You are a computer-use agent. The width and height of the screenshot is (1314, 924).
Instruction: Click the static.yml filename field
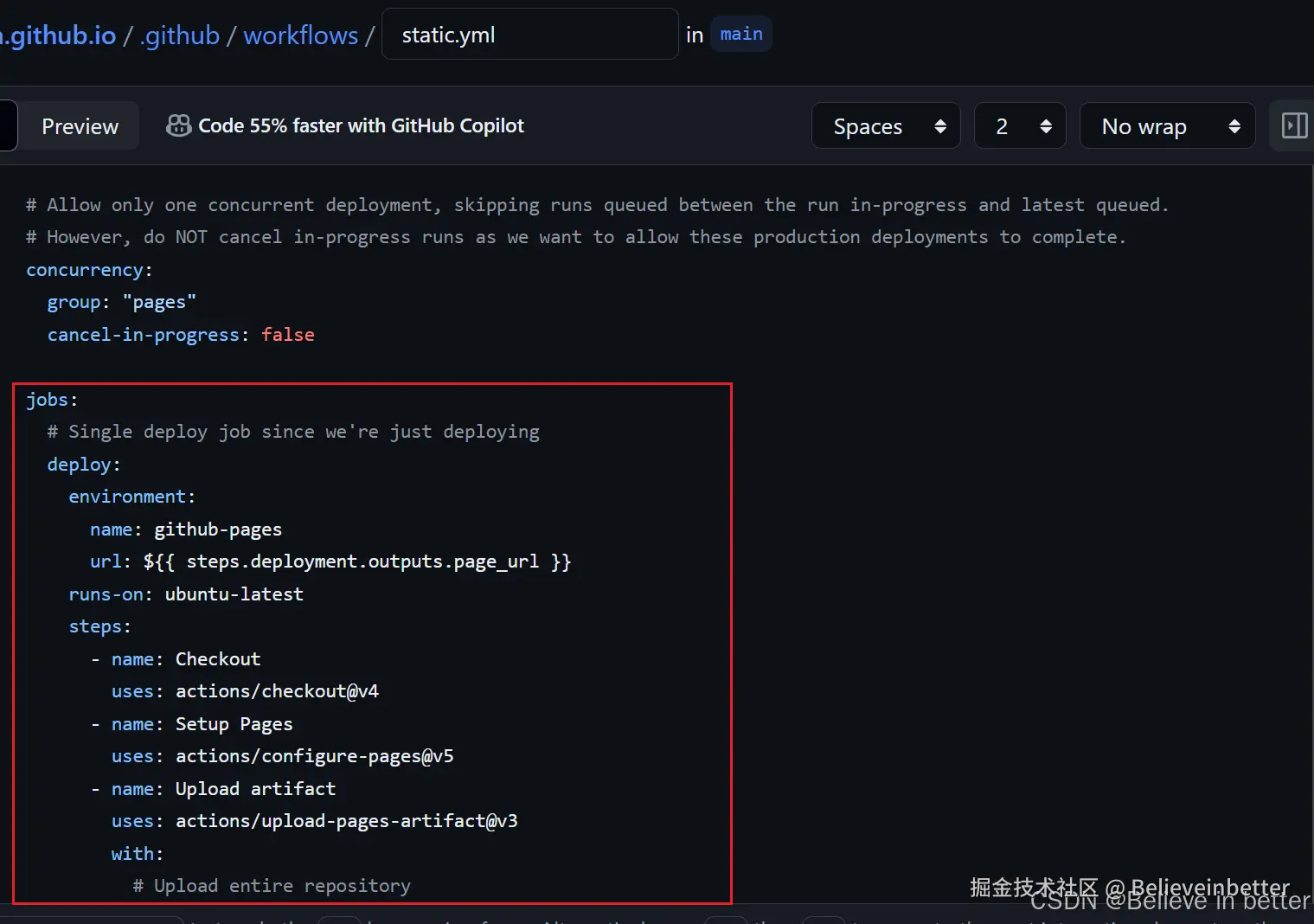tap(530, 35)
